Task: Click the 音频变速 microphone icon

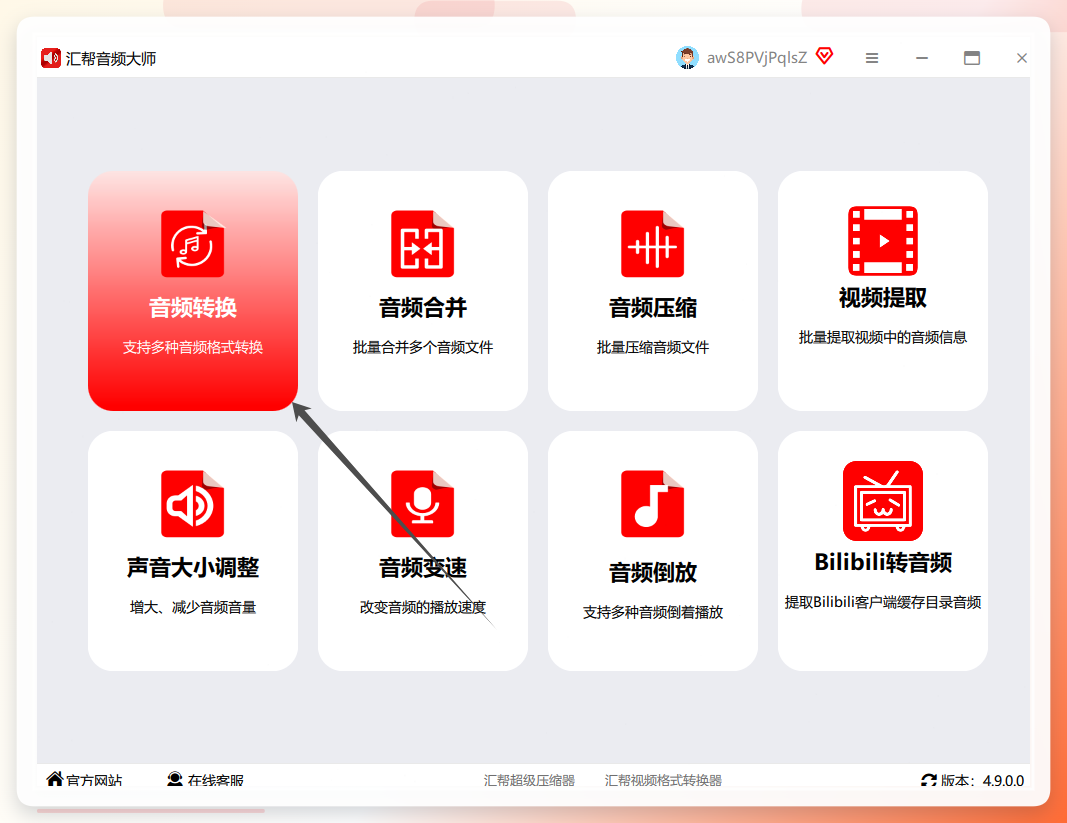Action: pyautogui.click(x=423, y=504)
